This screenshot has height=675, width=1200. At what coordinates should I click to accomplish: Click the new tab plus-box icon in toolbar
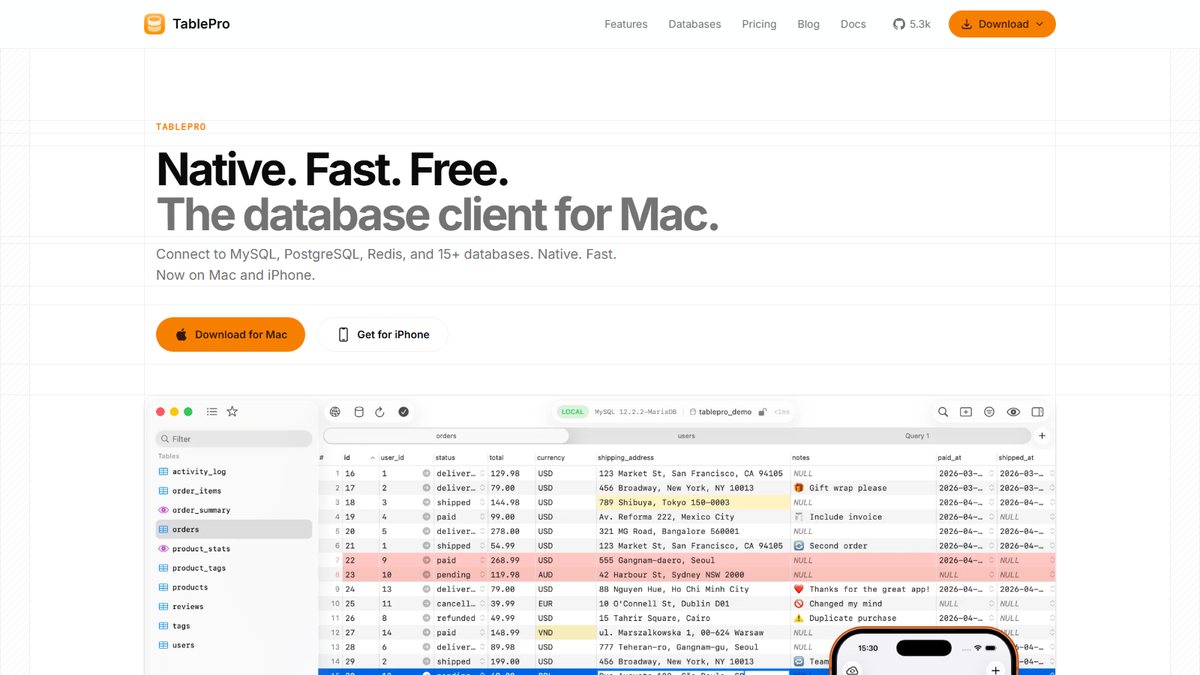966,411
